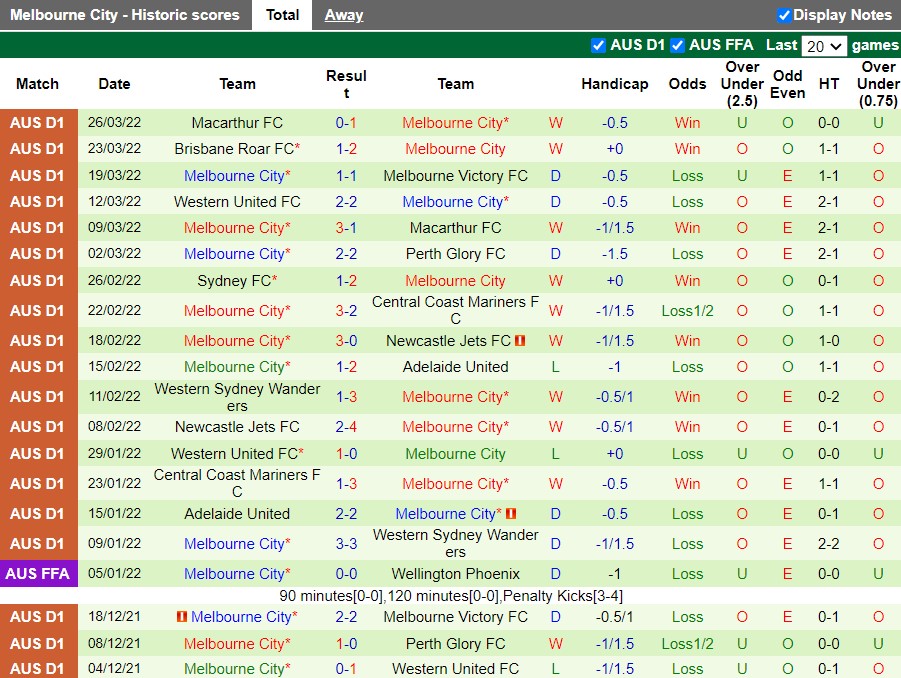Open the Adelaide United team link

click(456, 366)
